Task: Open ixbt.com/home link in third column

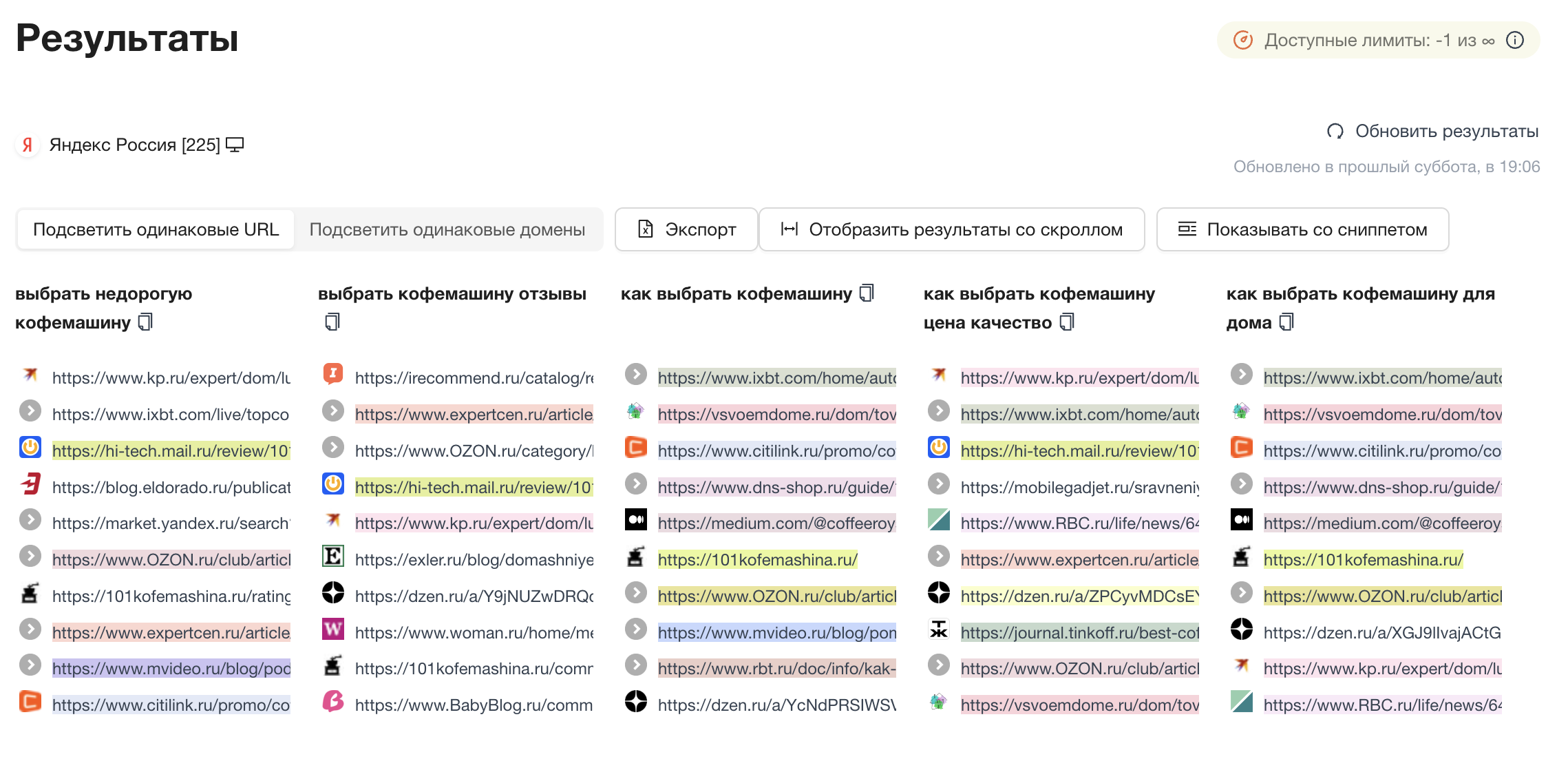Action: point(777,377)
